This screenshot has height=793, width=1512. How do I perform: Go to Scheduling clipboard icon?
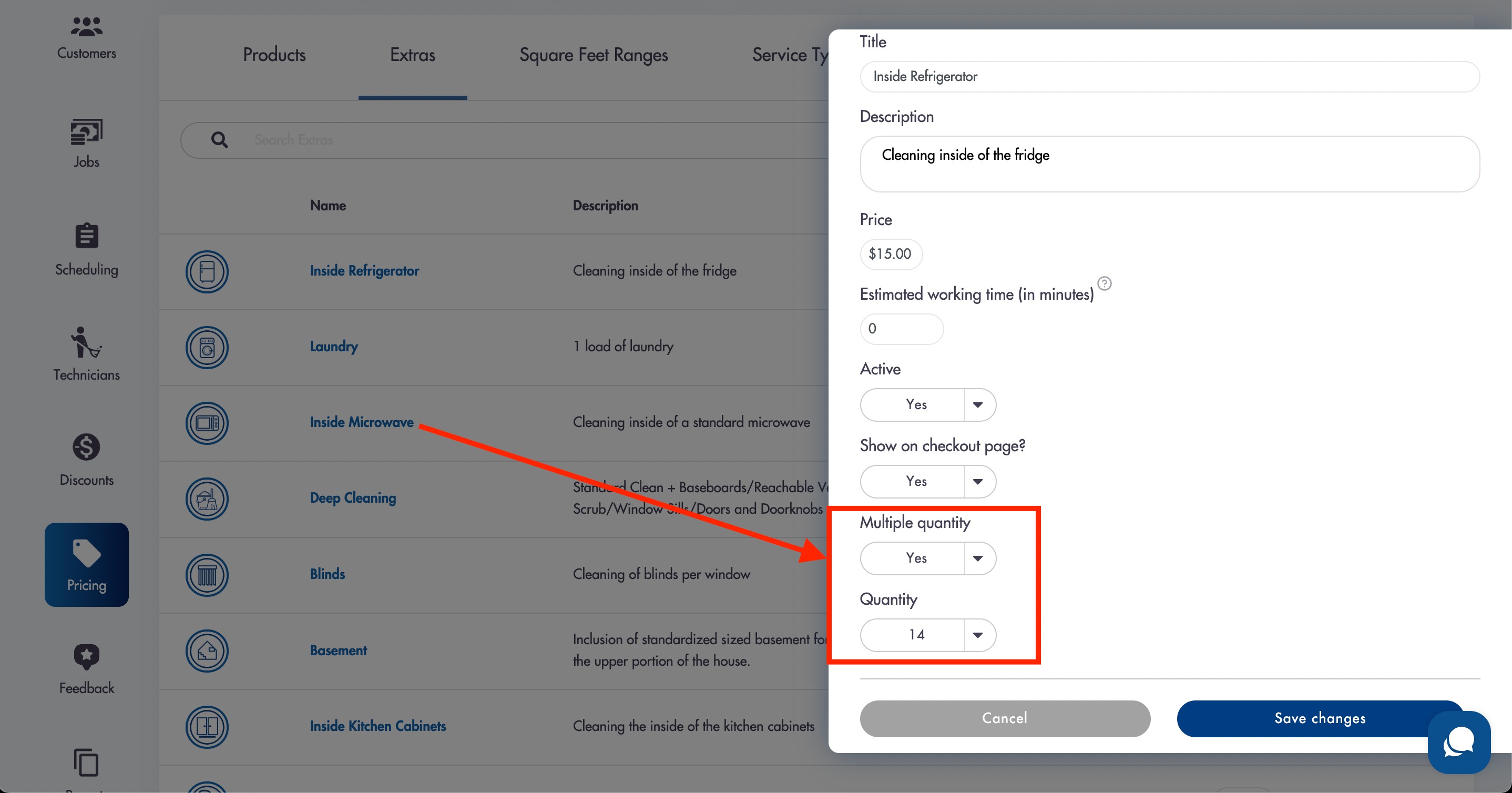[86, 236]
